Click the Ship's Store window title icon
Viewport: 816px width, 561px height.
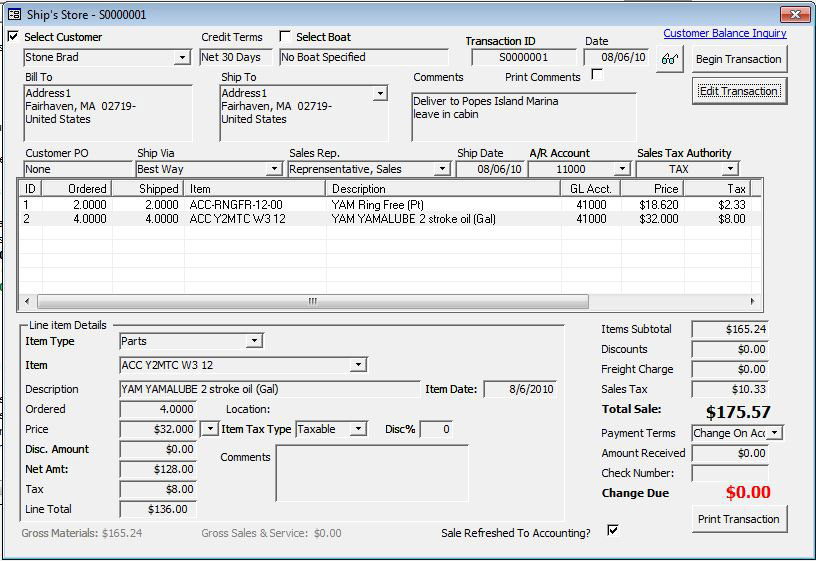(14, 14)
